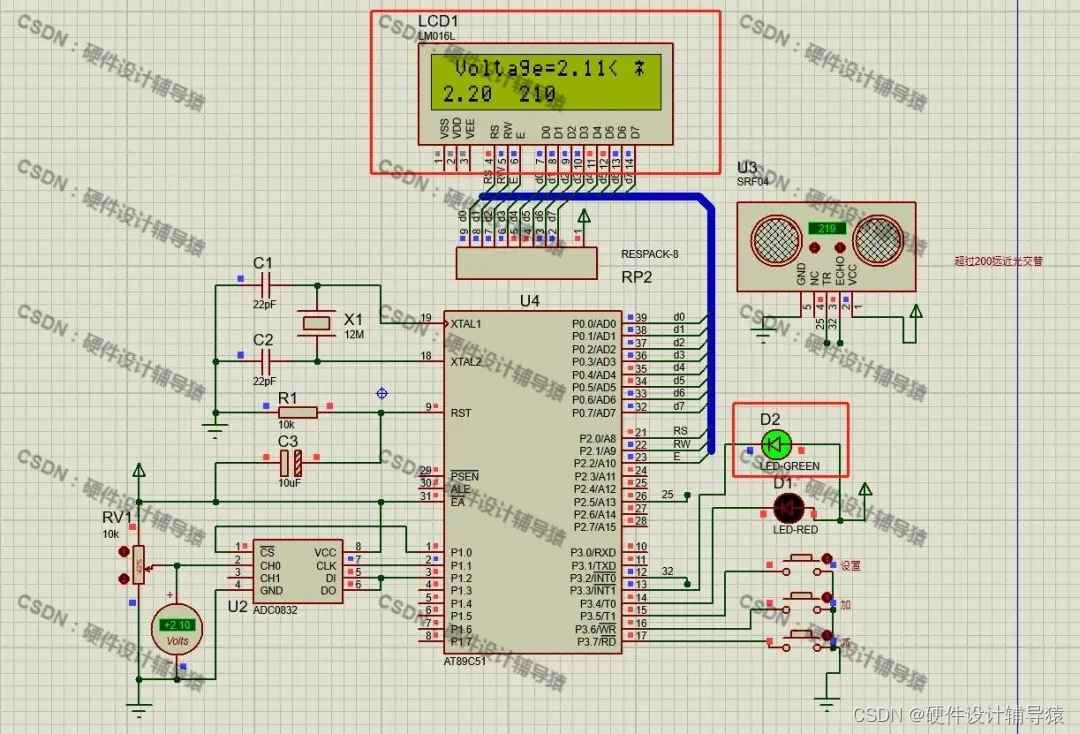Click the AT89C51 label below U4

point(465,662)
